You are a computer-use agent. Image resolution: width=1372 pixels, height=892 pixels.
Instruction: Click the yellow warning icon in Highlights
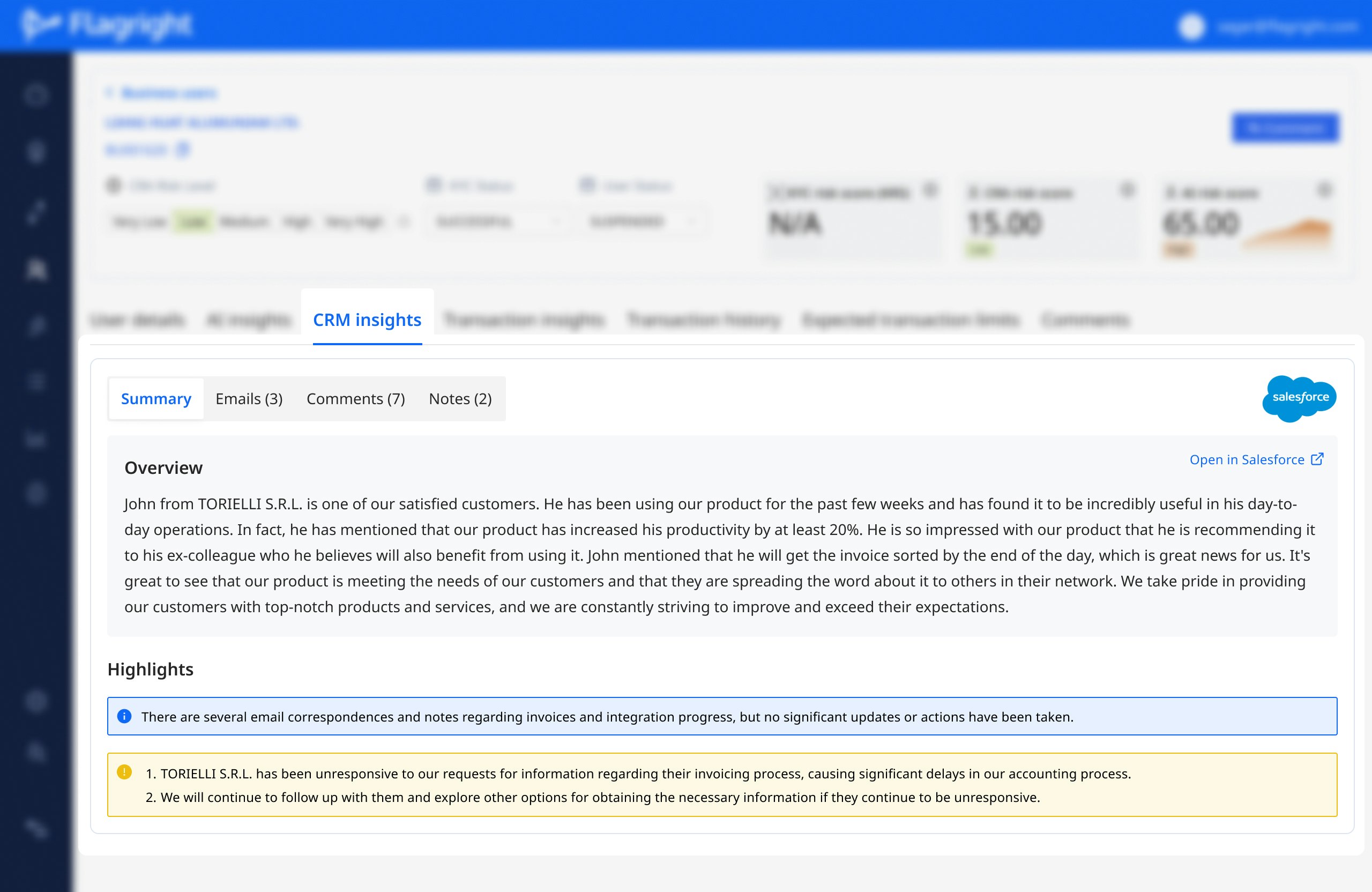pyautogui.click(x=124, y=771)
